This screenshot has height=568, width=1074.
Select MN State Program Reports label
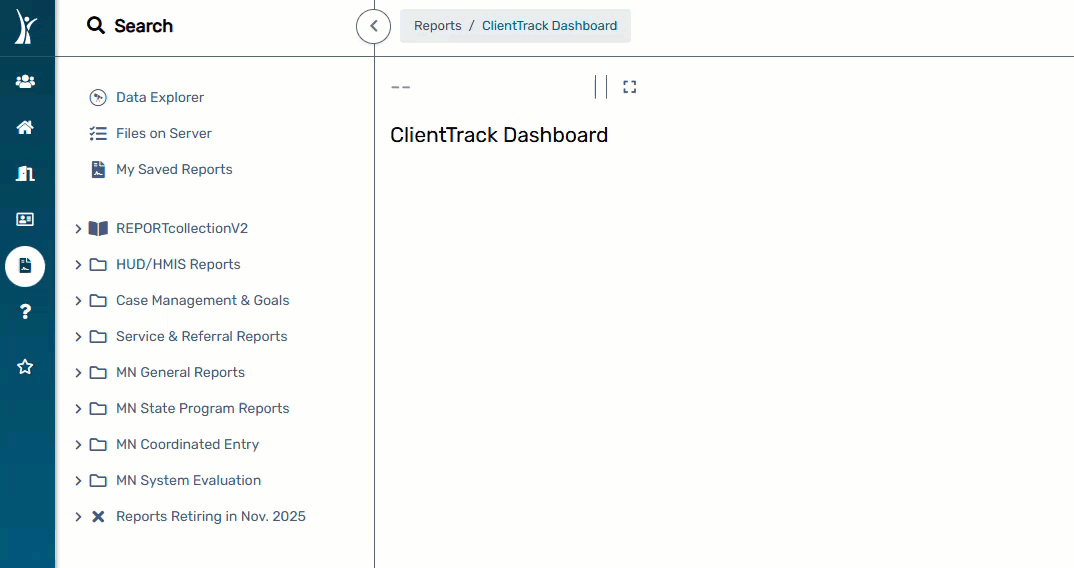point(203,408)
